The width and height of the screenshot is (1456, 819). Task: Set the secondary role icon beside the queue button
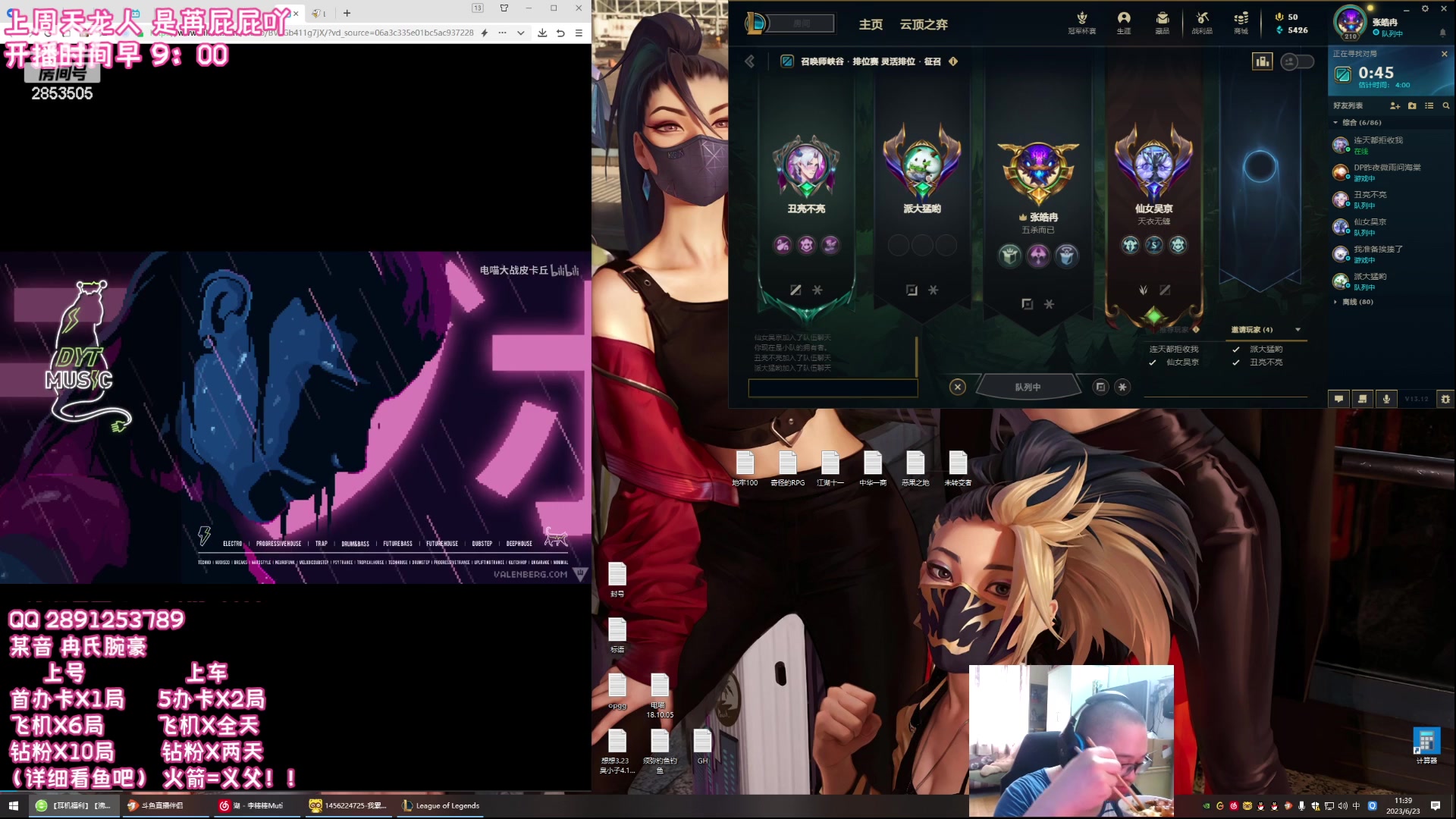pos(1123,387)
